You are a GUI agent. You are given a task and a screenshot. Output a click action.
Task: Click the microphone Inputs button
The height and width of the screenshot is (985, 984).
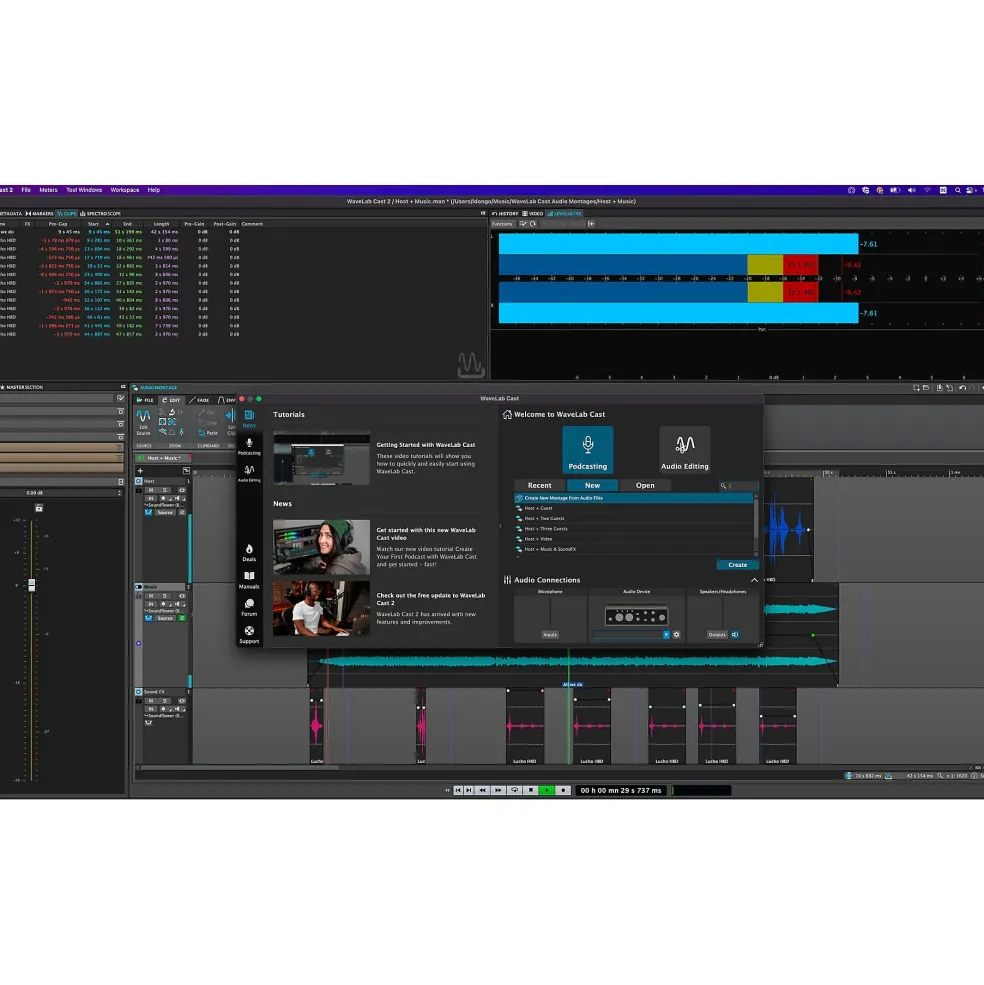(550, 634)
